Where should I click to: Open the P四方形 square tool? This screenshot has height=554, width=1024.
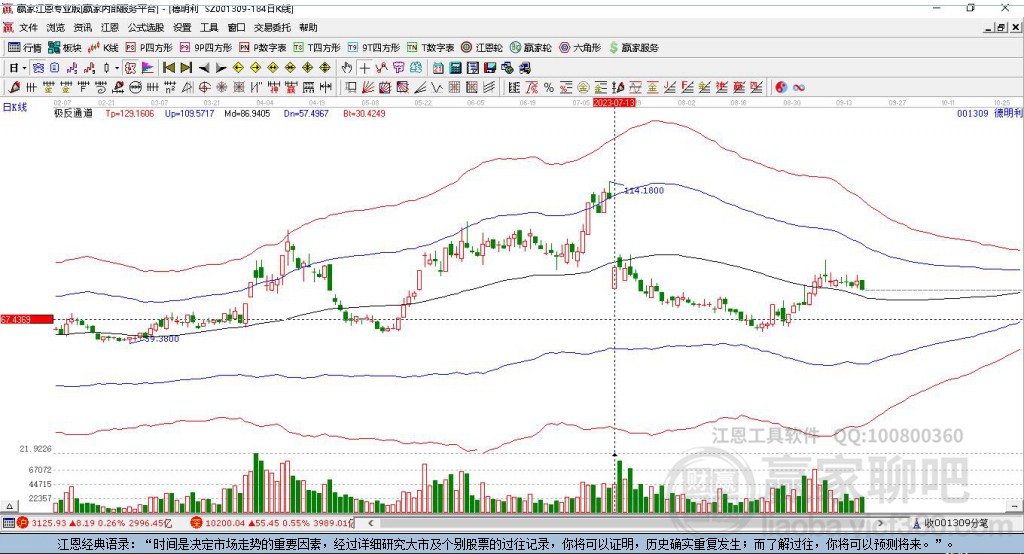(x=149, y=48)
